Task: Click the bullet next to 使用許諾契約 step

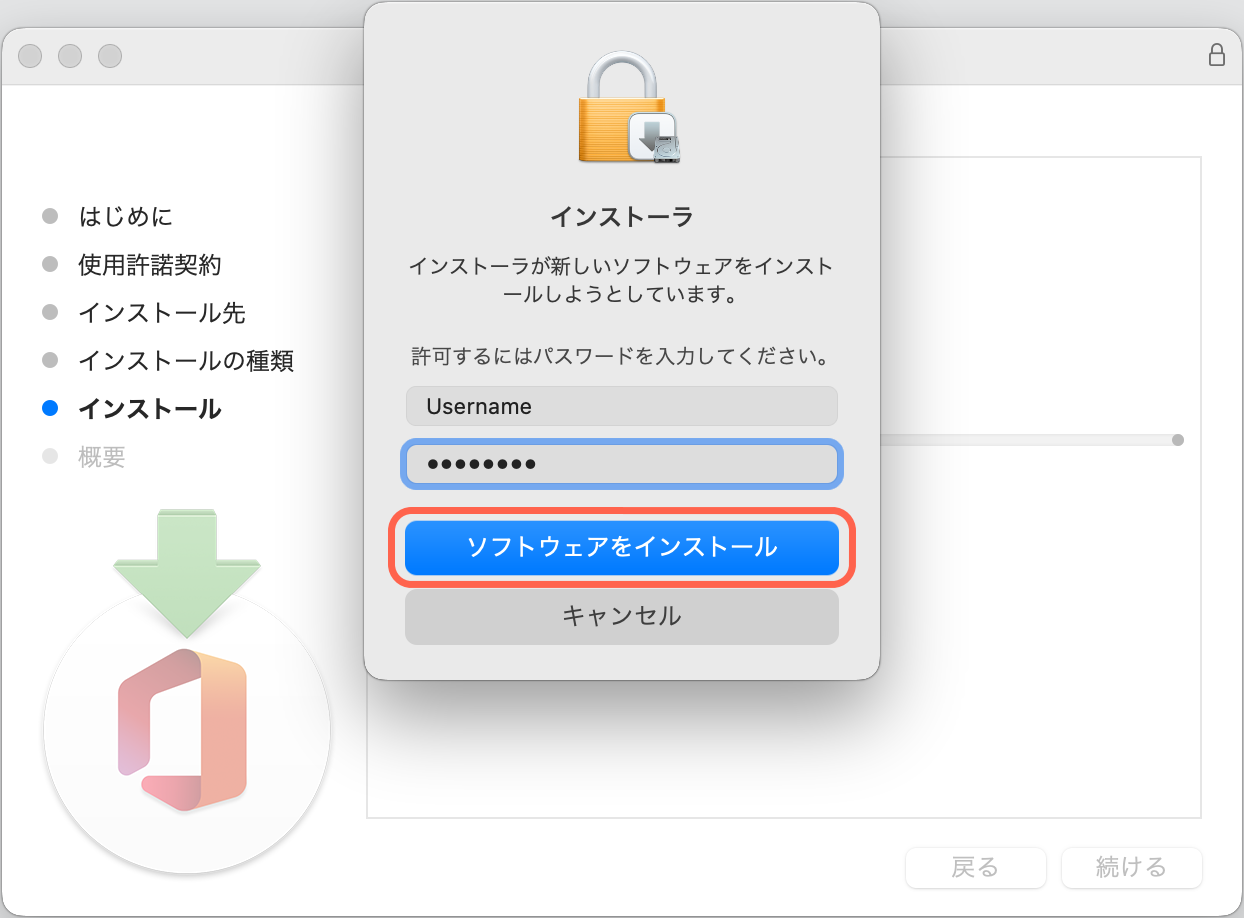Action: click(x=50, y=264)
